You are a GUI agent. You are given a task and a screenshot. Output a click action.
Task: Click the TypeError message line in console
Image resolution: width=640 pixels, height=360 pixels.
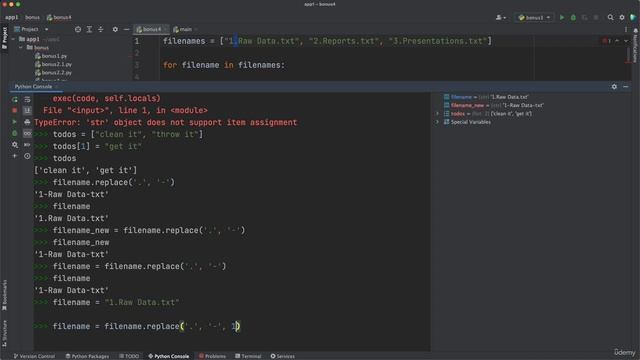point(165,122)
